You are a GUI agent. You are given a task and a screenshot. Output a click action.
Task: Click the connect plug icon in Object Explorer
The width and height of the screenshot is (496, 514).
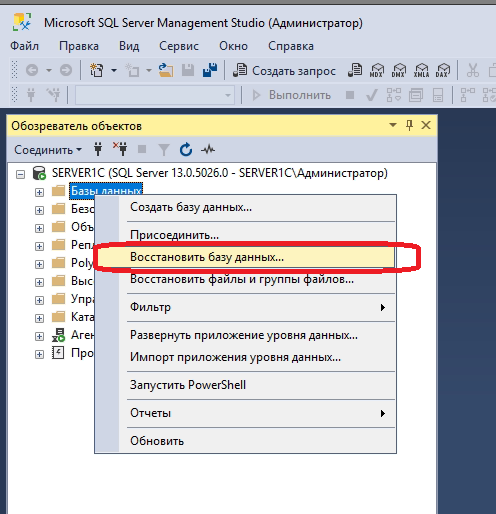coord(98,149)
